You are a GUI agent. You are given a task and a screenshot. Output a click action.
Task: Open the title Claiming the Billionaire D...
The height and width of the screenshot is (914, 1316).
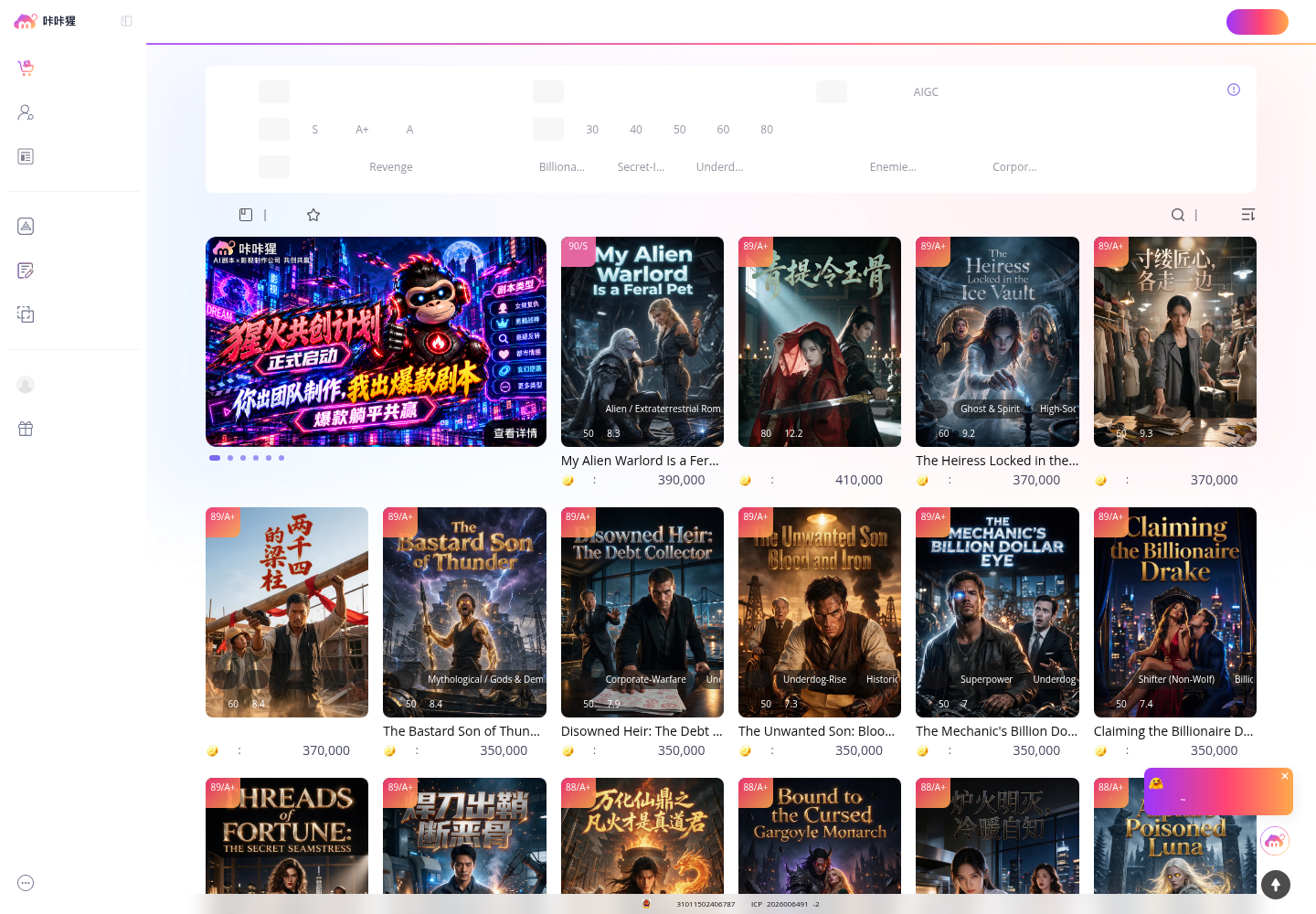click(1173, 731)
